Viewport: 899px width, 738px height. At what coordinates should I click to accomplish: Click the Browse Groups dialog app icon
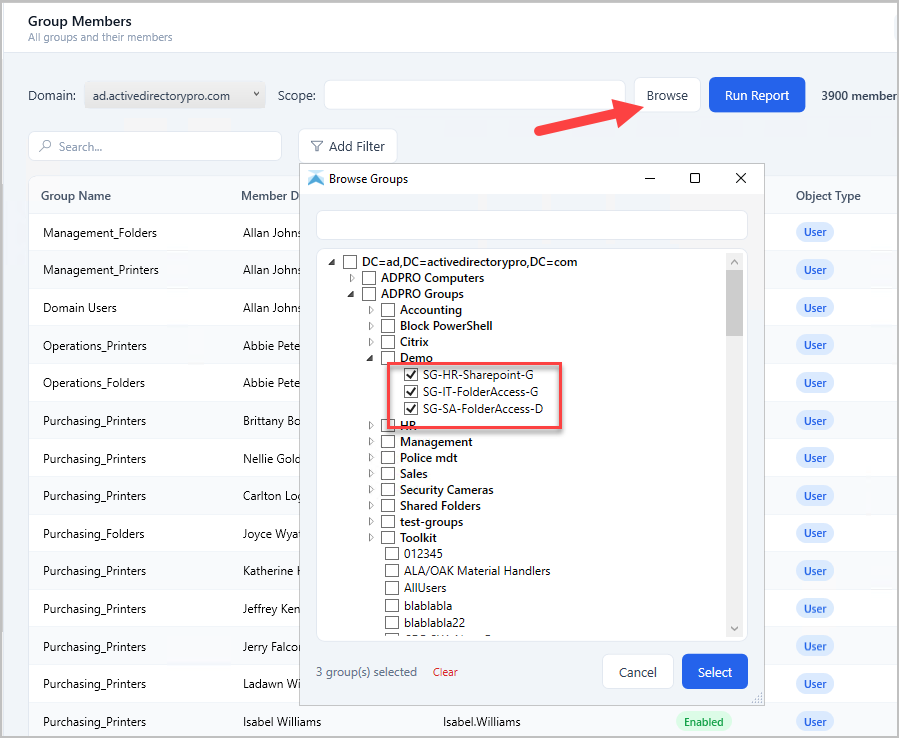click(x=316, y=178)
